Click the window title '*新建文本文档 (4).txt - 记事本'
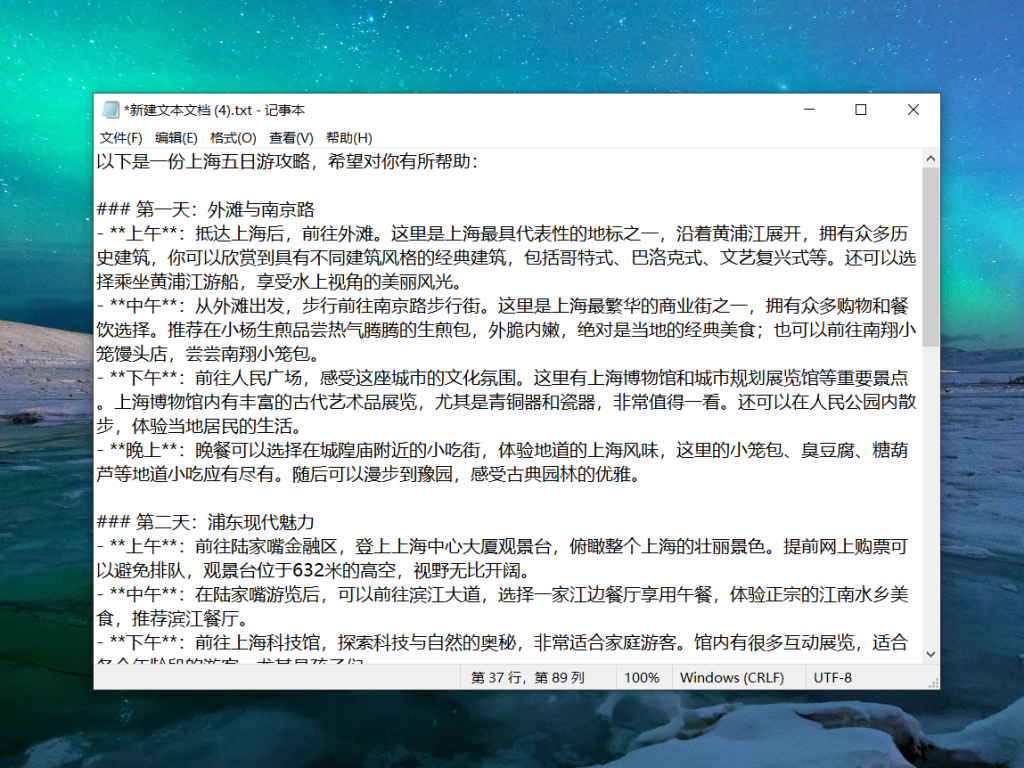The image size is (1024, 768). [x=214, y=110]
